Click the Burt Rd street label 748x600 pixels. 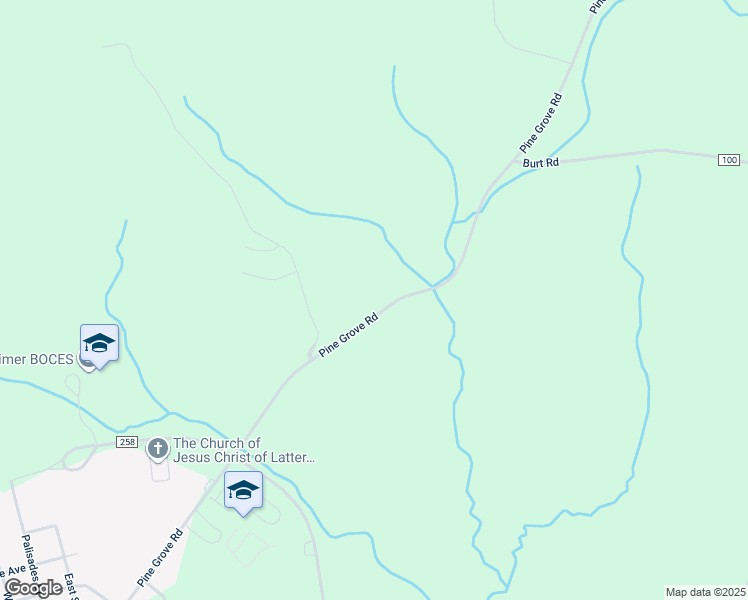540,163
